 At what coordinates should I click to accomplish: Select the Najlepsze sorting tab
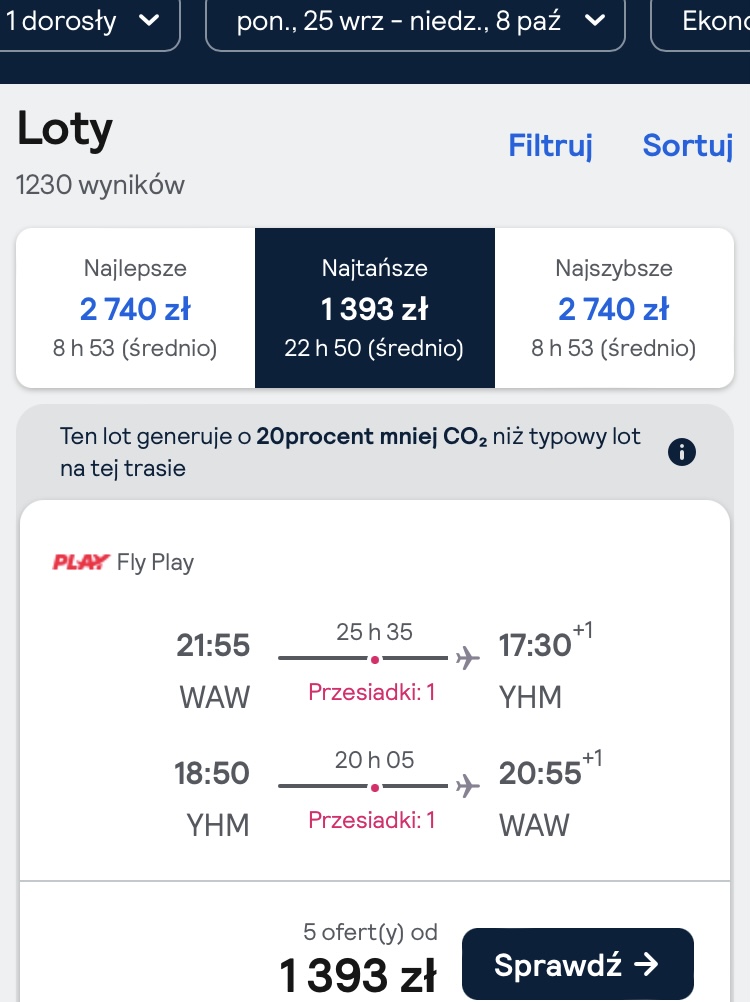[135, 308]
